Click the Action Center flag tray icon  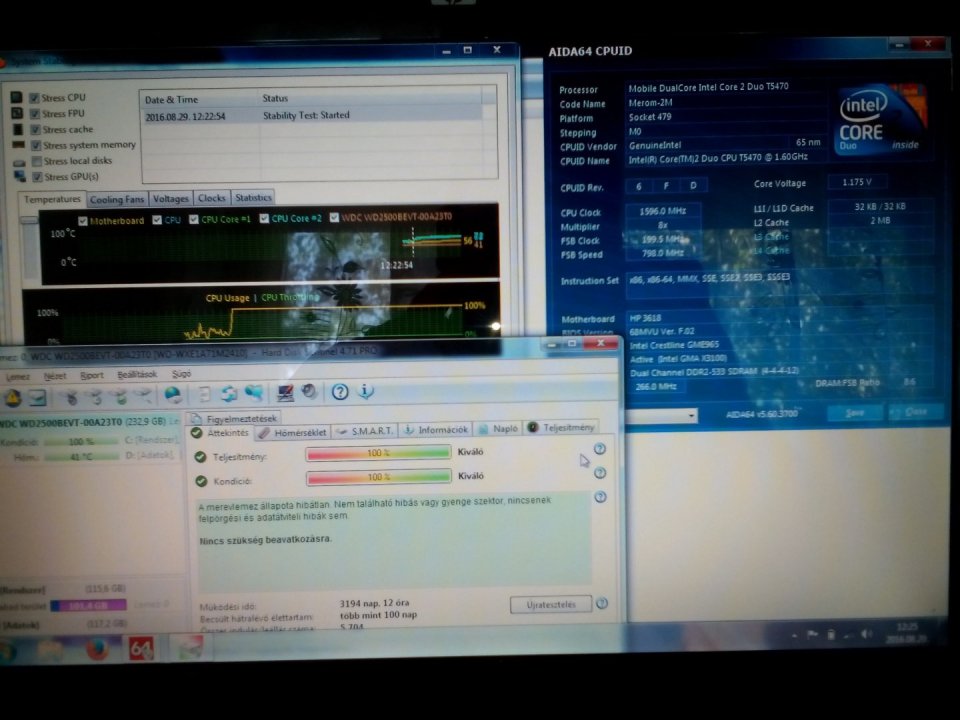click(x=812, y=635)
